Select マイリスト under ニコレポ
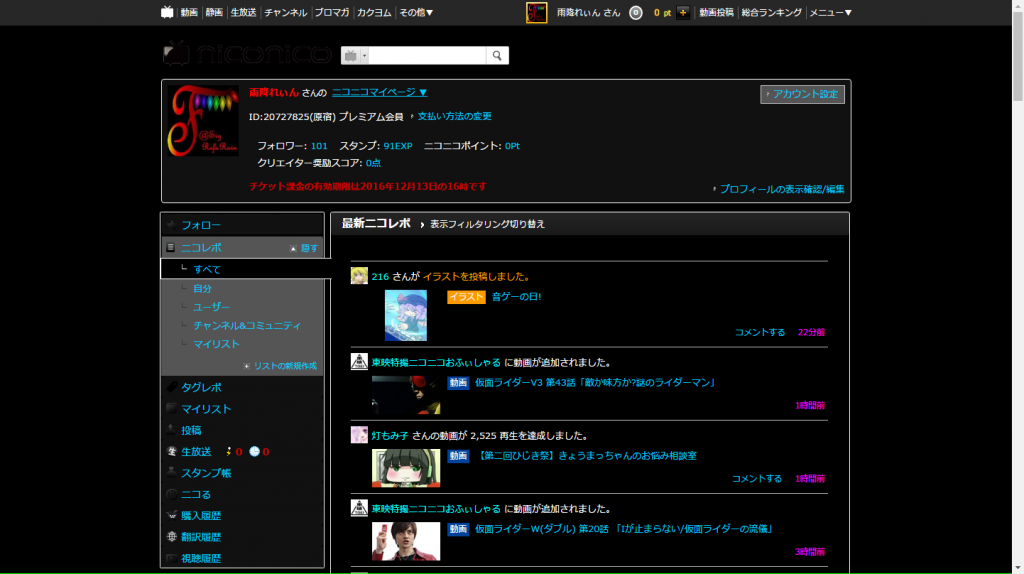 (x=216, y=344)
